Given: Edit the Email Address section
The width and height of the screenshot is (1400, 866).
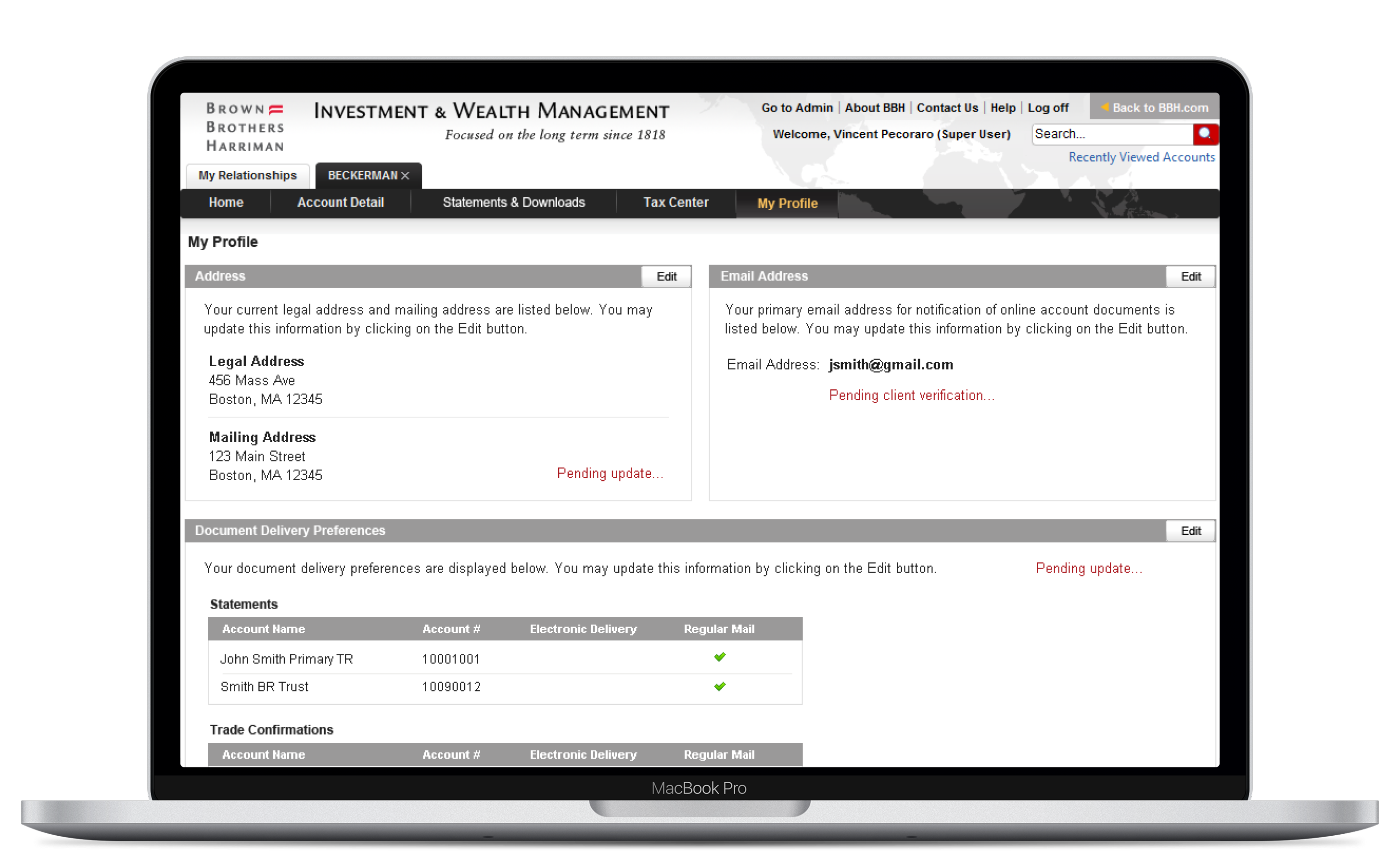Looking at the screenshot, I should [1190, 277].
